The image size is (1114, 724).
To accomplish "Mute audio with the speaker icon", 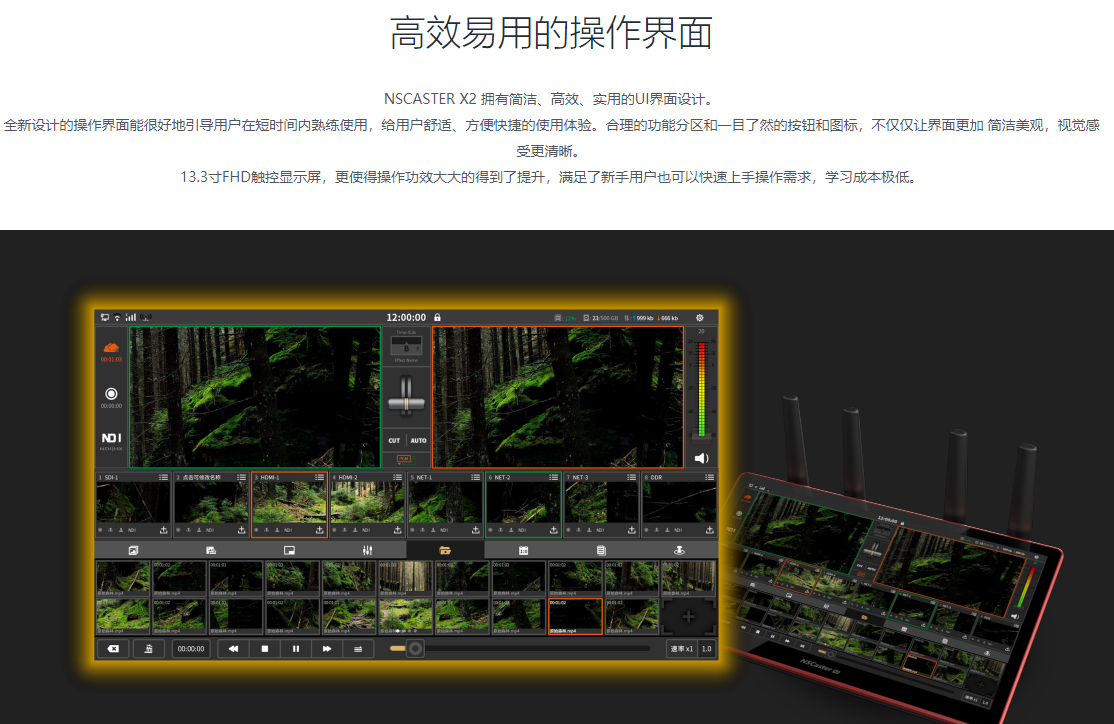I will (x=701, y=458).
